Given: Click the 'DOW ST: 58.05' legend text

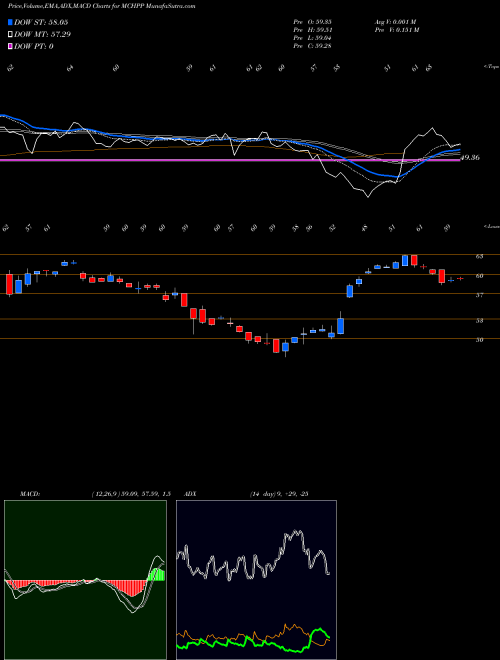Looking at the screenshot, I should pyautogui.click(x=41, y=22).
